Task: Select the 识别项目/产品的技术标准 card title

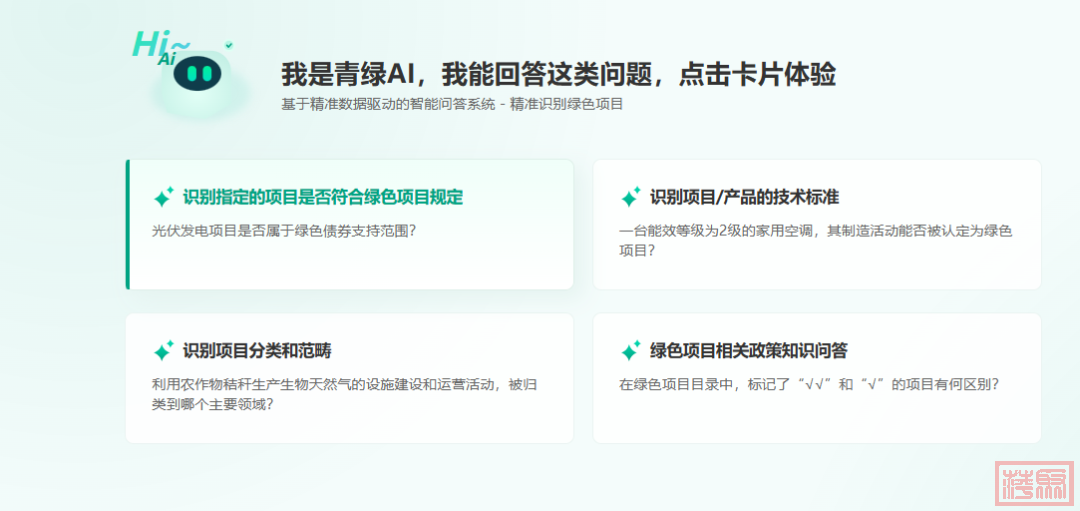Action: (x=744, y=197)
